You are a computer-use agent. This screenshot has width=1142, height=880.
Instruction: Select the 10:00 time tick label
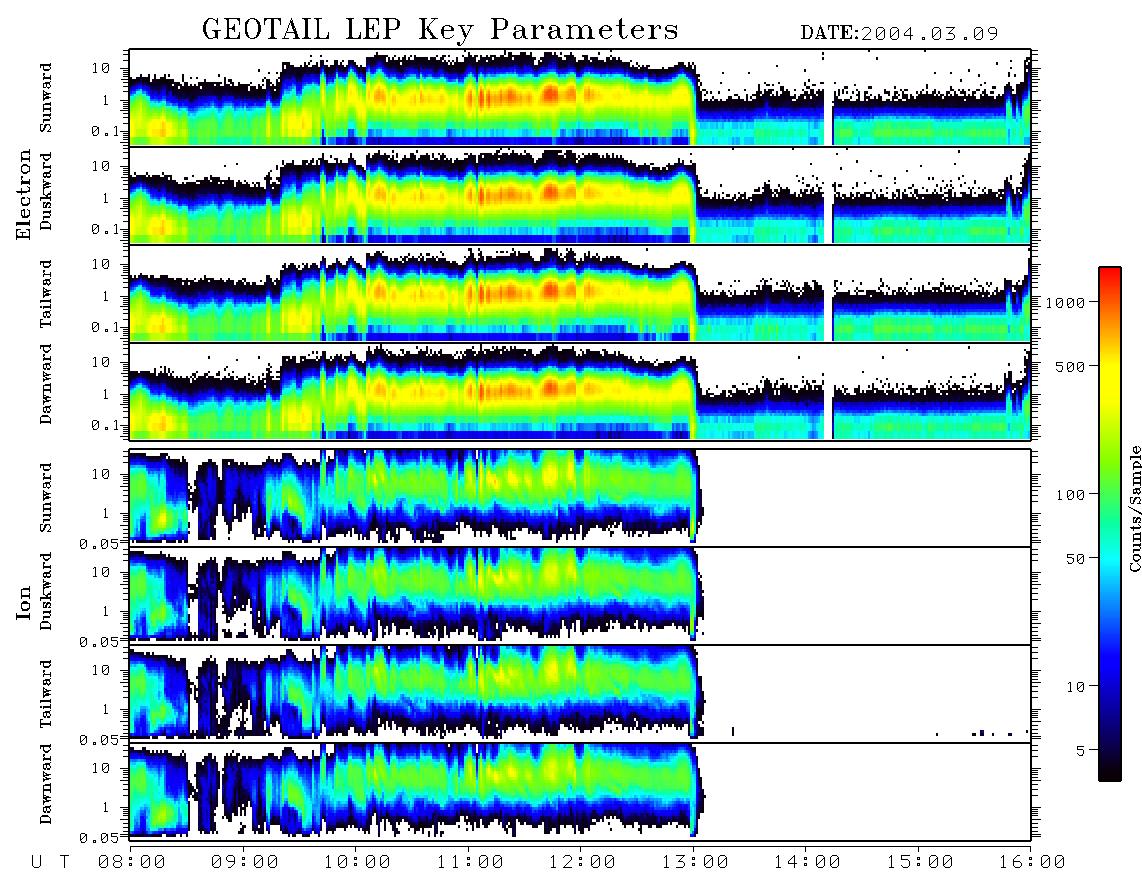click(357, 862)
